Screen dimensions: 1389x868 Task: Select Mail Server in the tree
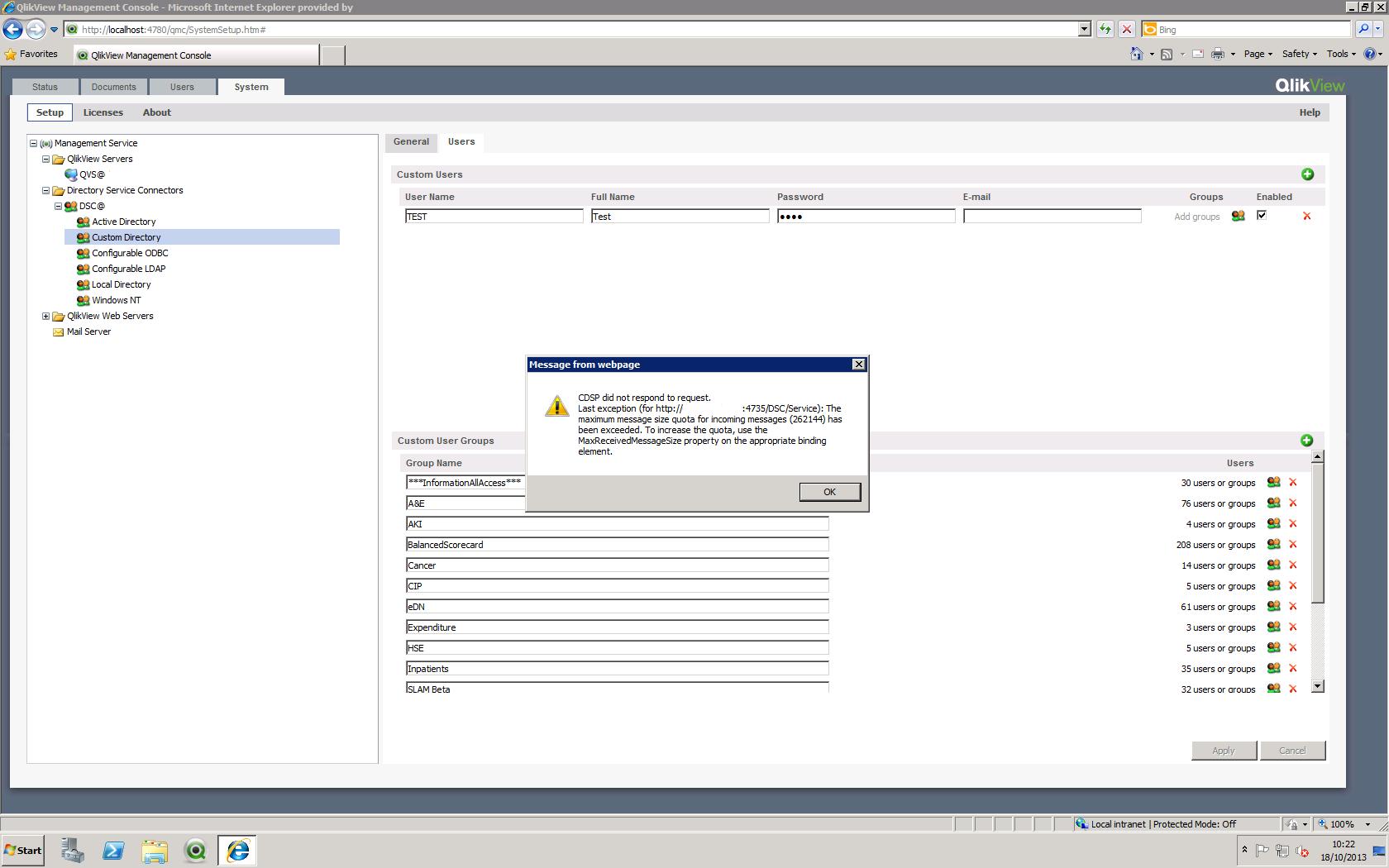tap(88, 331)
